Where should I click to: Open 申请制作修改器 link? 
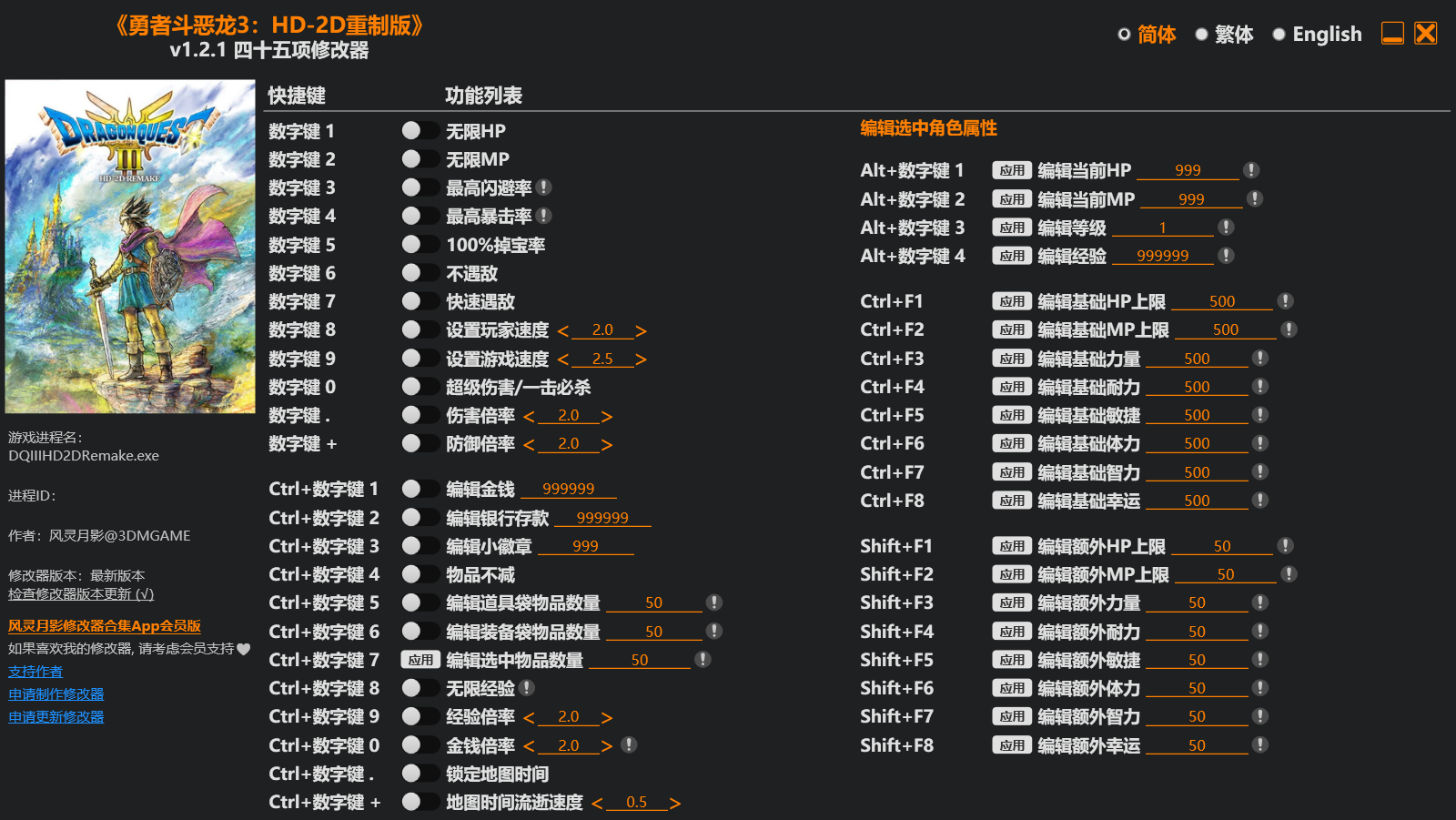pos(56,694)
